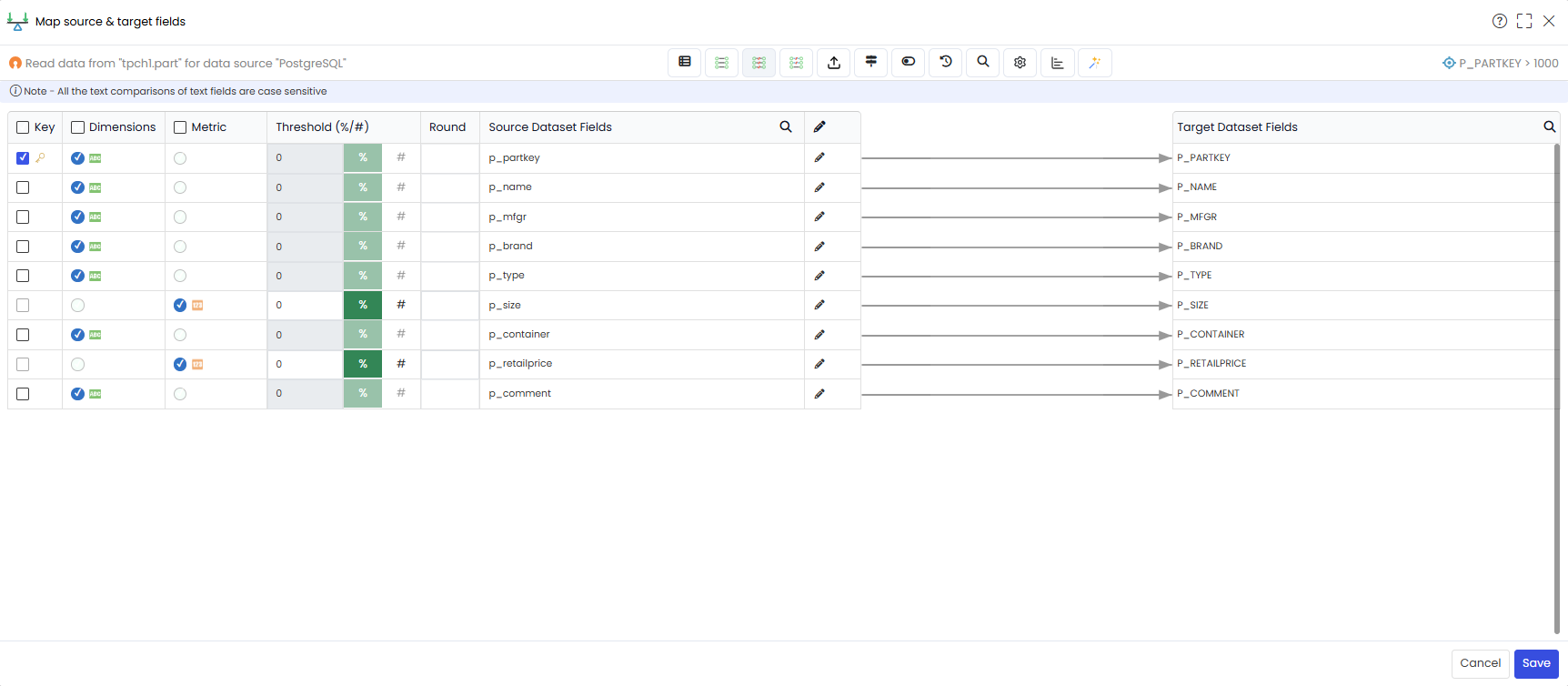The width and height of the screenshot is (1568, 686).
Task: Click the signpost icon in toolbar
Action: point(871,63)
